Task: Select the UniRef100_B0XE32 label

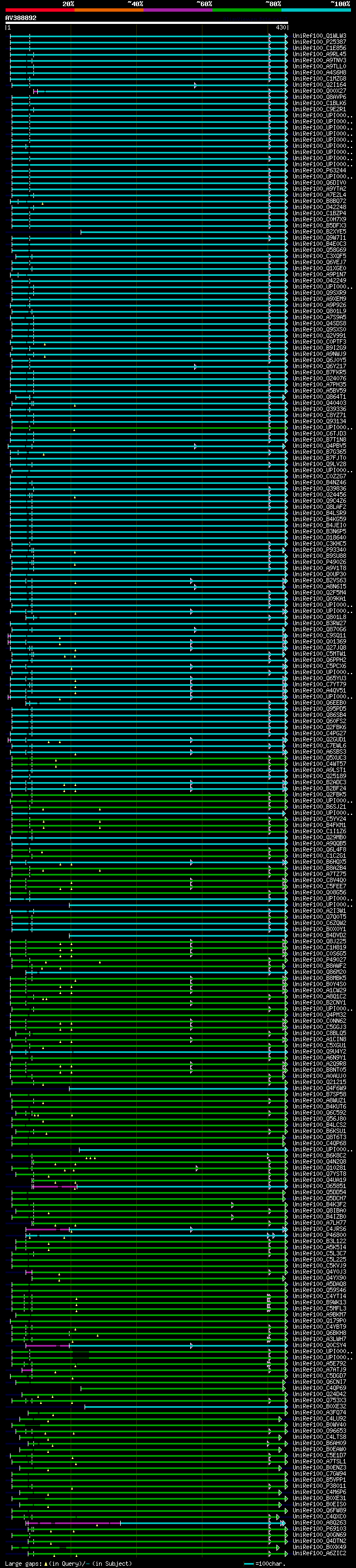Action: tap(319, 1406)
